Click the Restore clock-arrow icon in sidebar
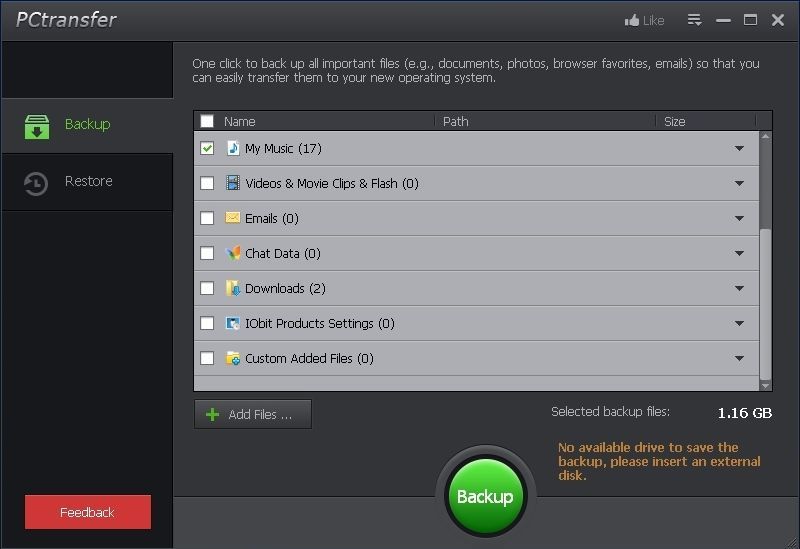 36,184
